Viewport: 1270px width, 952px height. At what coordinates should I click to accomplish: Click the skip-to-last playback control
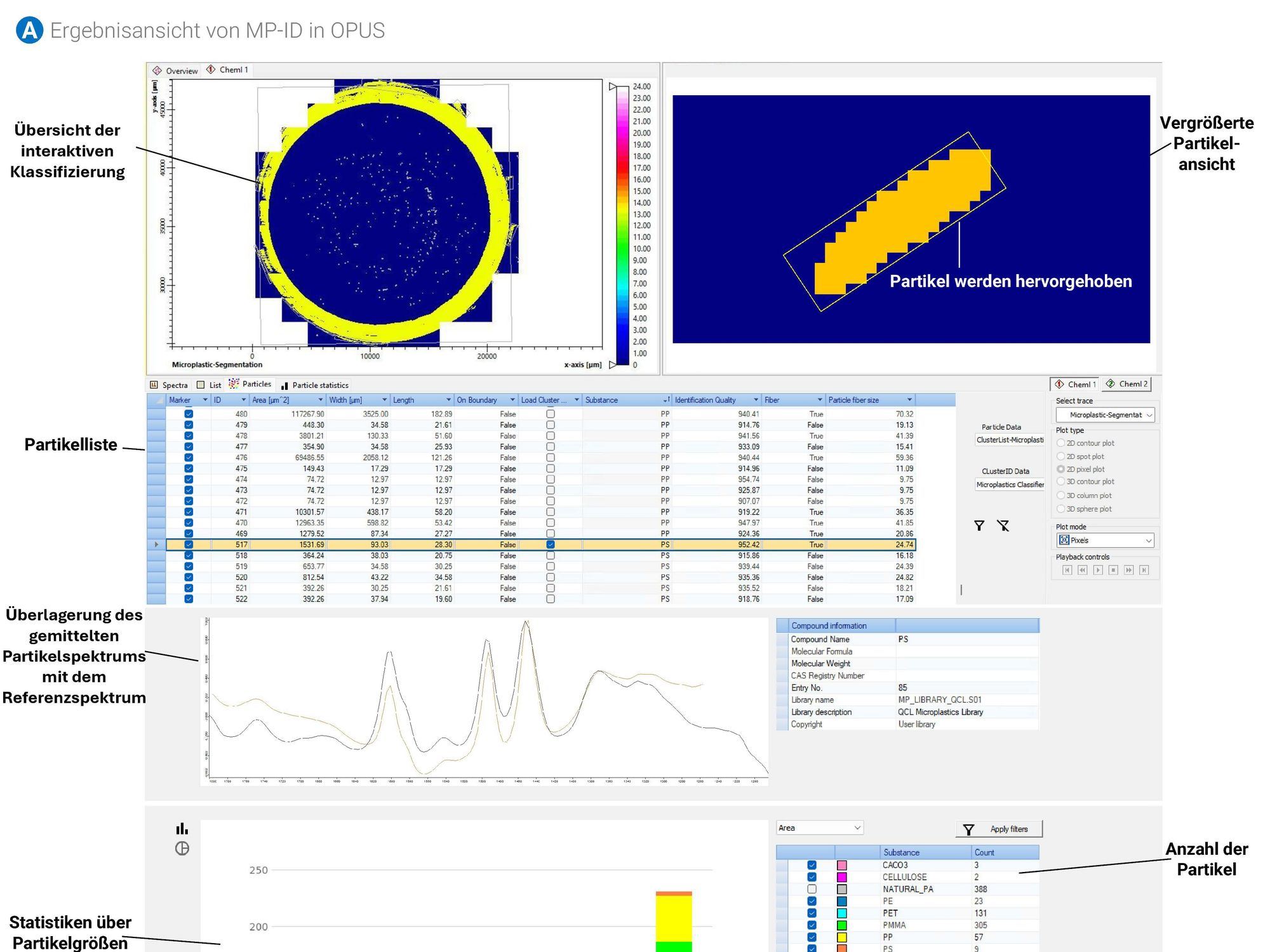(x=1144, y=570)
